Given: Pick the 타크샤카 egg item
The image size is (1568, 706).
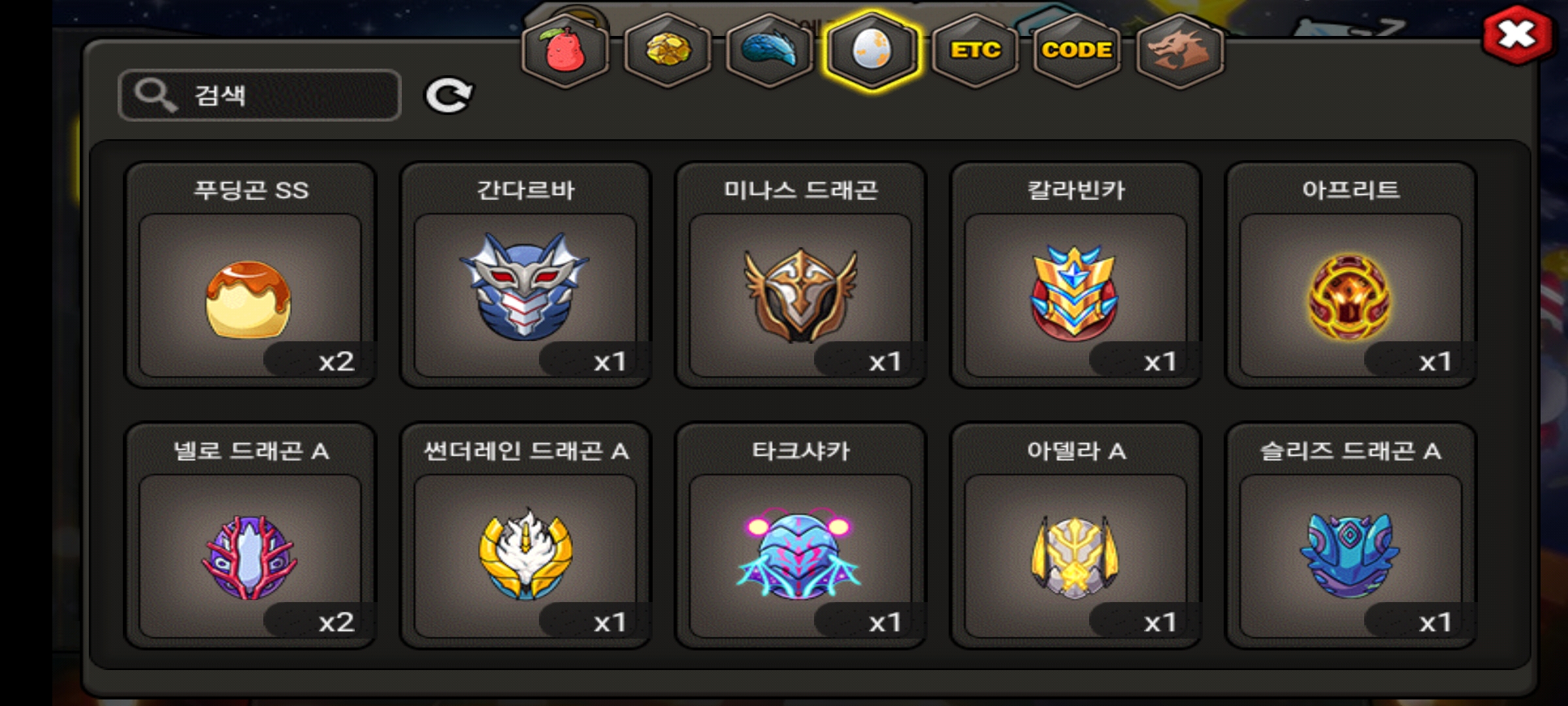Looking at the screenshot, I should click(800, 536).
